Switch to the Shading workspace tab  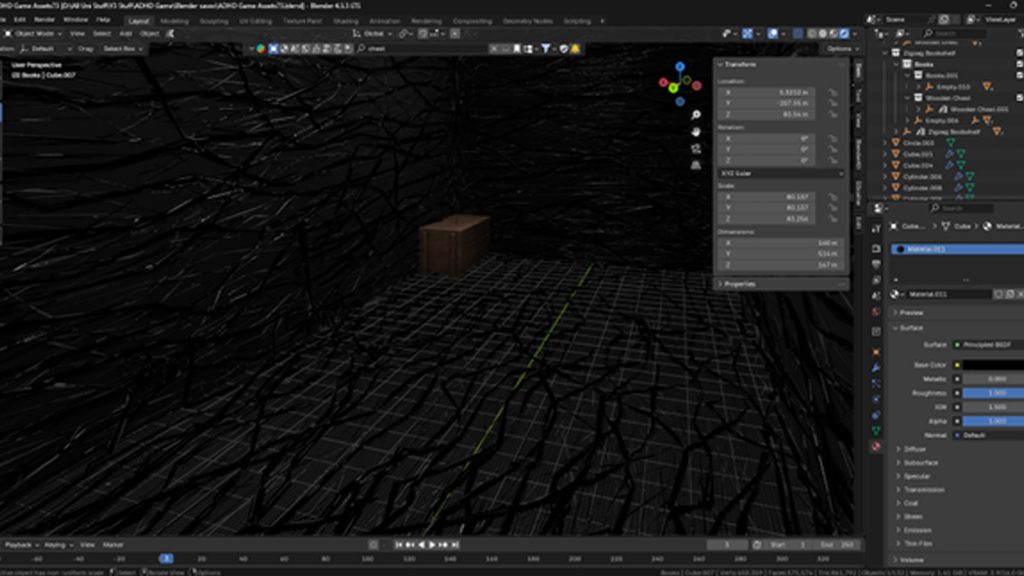(345, 20)
